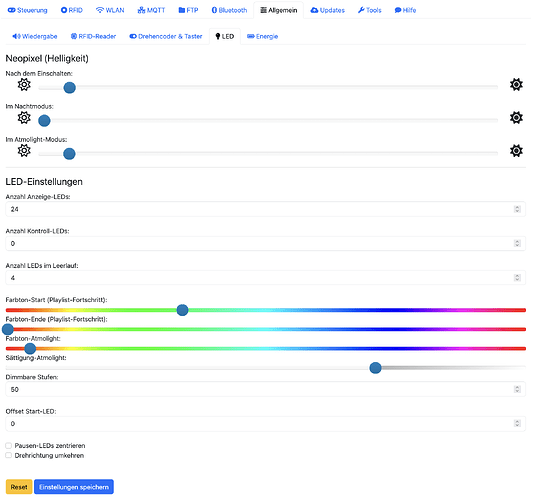Click bright sun icon at end of Atmolight-Modus slider
Screen dimensions: 541x499
click(516, 151)
